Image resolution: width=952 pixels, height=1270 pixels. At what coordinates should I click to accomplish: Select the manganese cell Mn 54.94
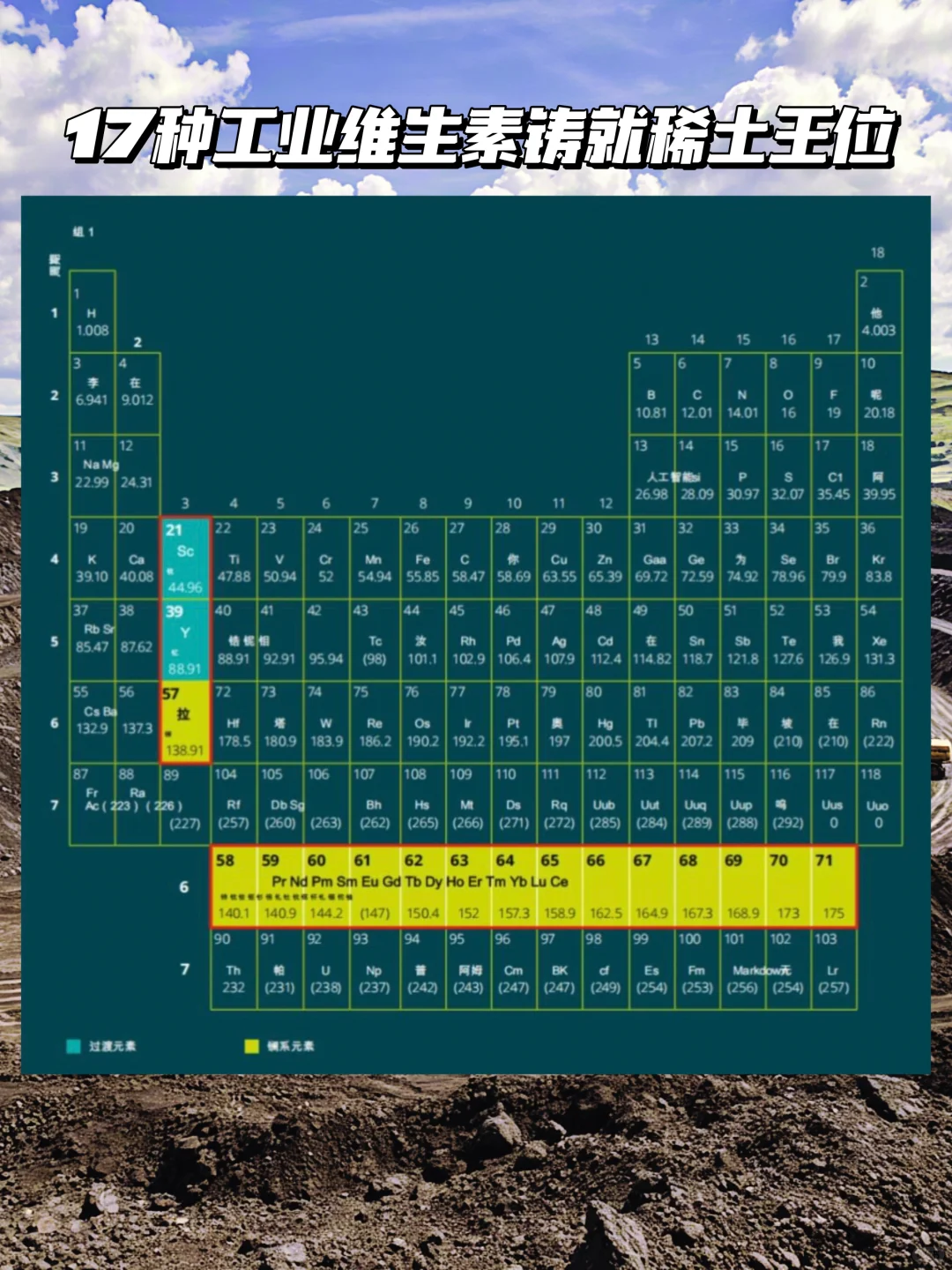(x=375, y=557)
